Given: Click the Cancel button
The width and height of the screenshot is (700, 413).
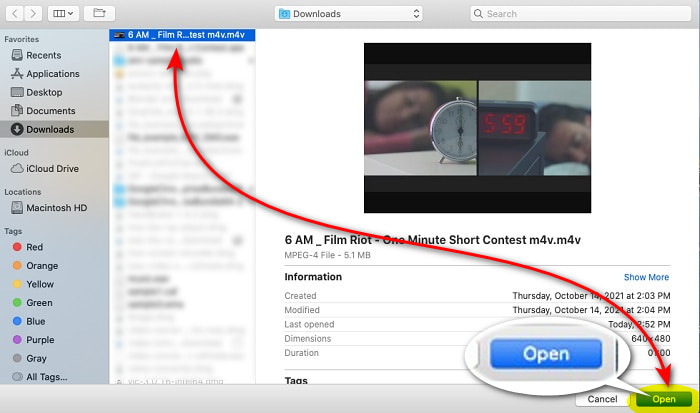Looking at the screenshot, I should click(x=602, y=399).
